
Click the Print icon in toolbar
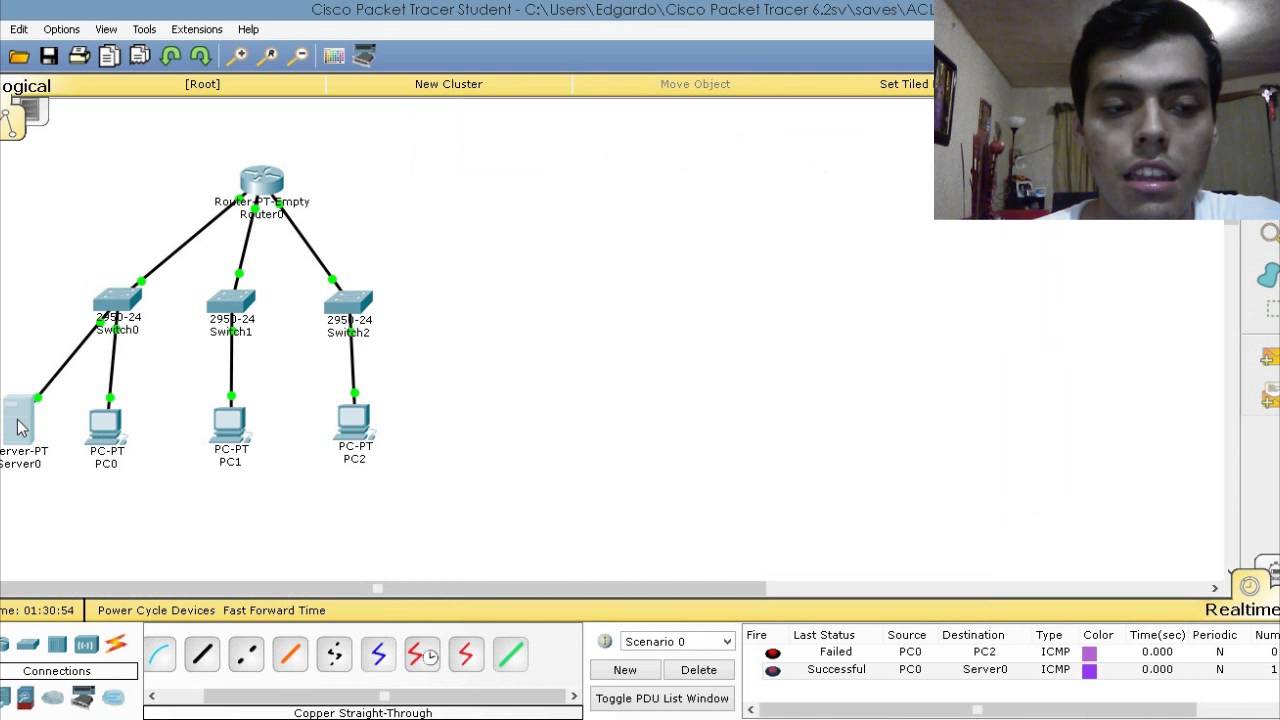[x=79, y=57]
